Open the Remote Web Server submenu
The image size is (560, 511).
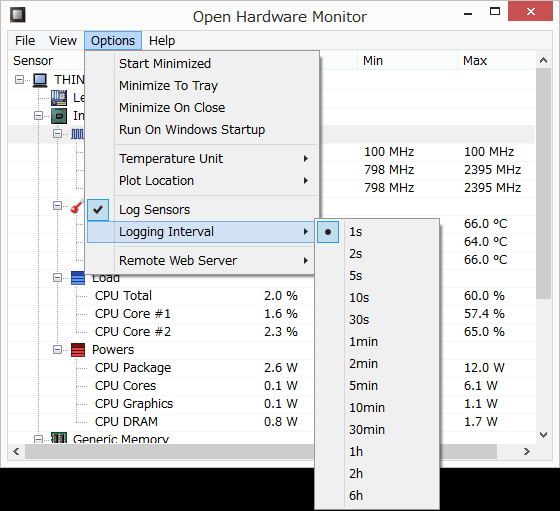point(202,261)
